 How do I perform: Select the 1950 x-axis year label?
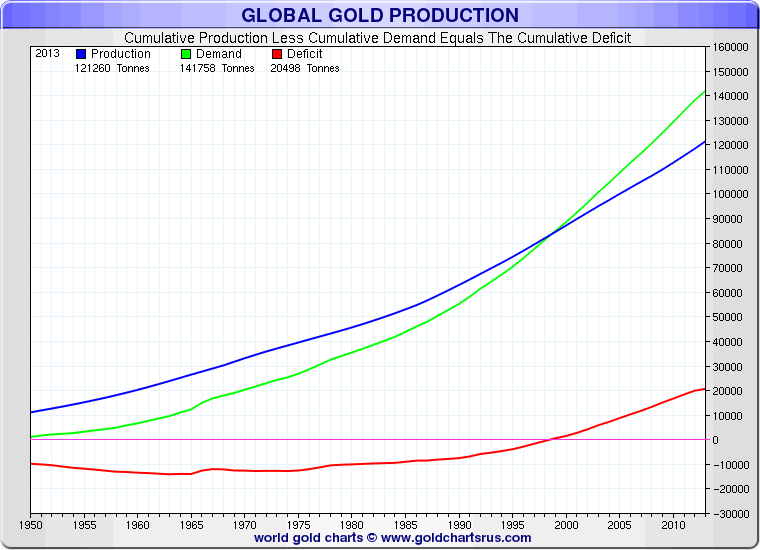(31, 524)
